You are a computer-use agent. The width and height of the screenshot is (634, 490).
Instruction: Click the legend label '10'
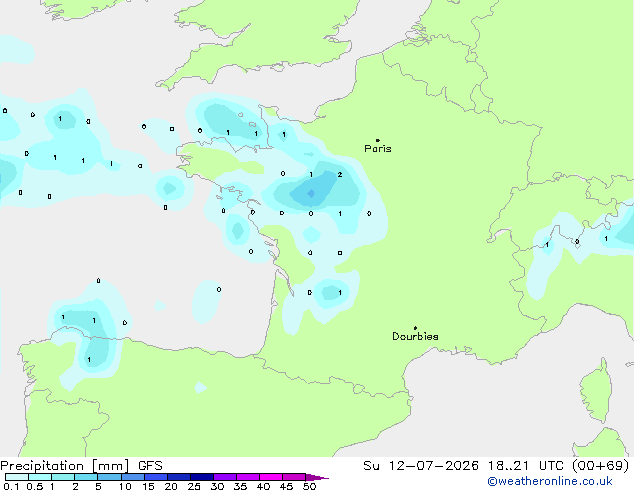tap(125, 486)
